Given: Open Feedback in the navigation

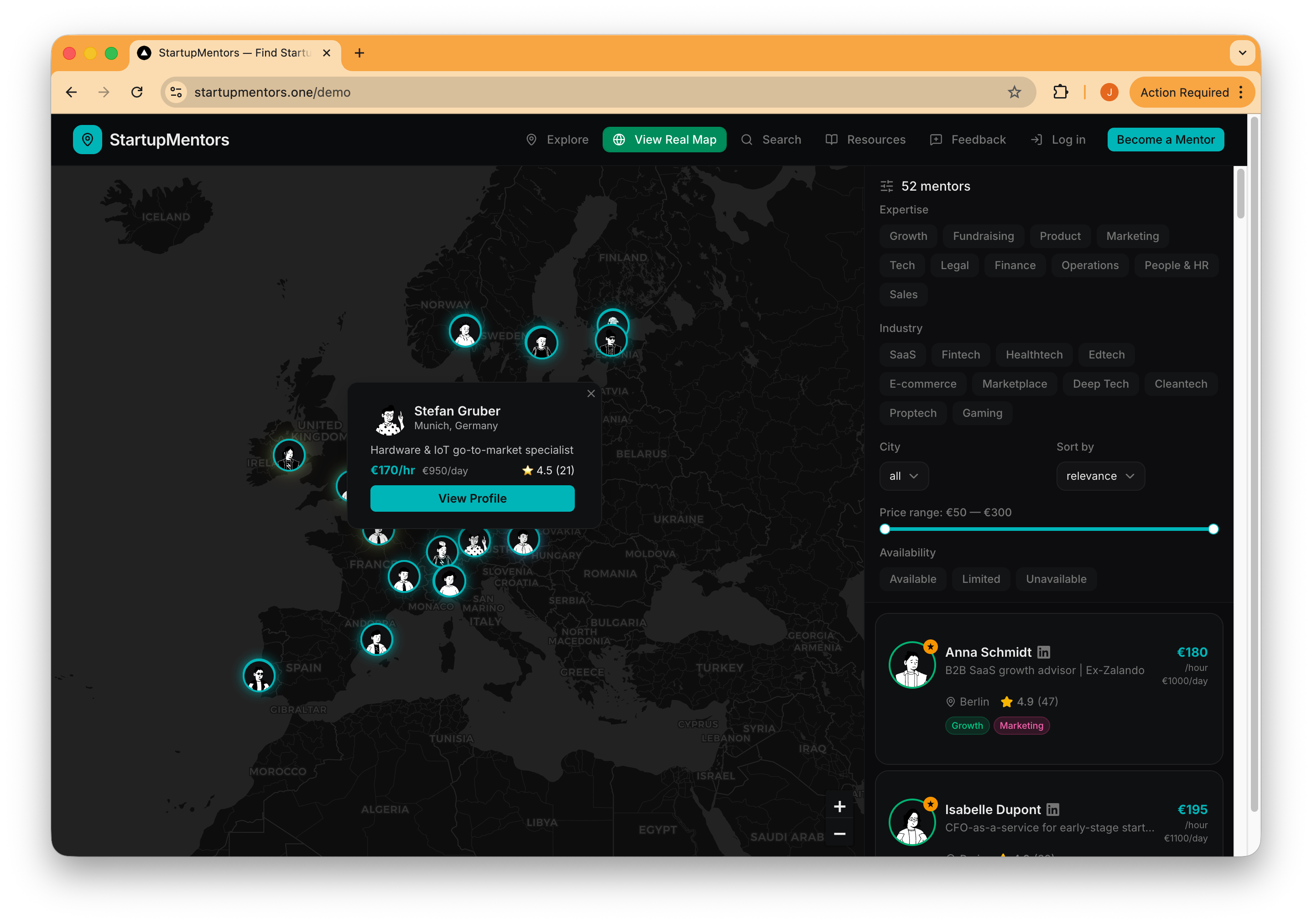Looking at the screenshot, I should click(968, 140).
